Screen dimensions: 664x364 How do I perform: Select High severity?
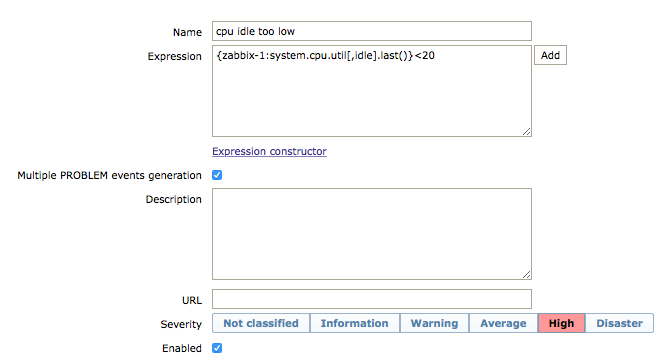[562, 323]
